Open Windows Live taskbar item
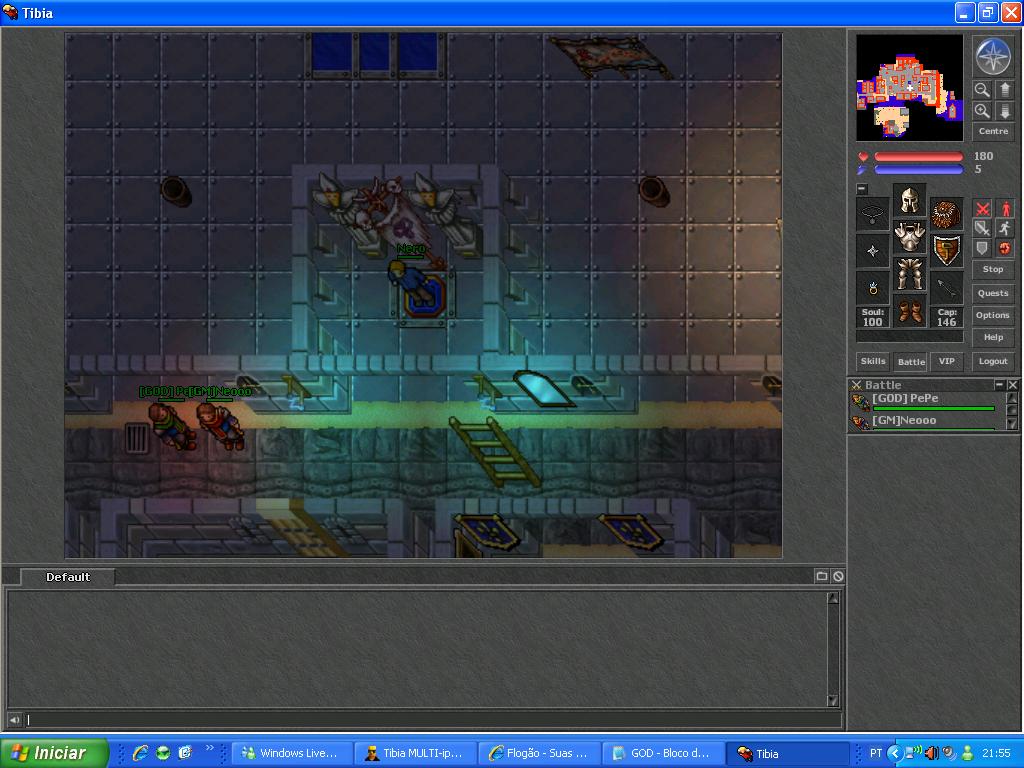Screen dimensions: 1024x768 290,753
